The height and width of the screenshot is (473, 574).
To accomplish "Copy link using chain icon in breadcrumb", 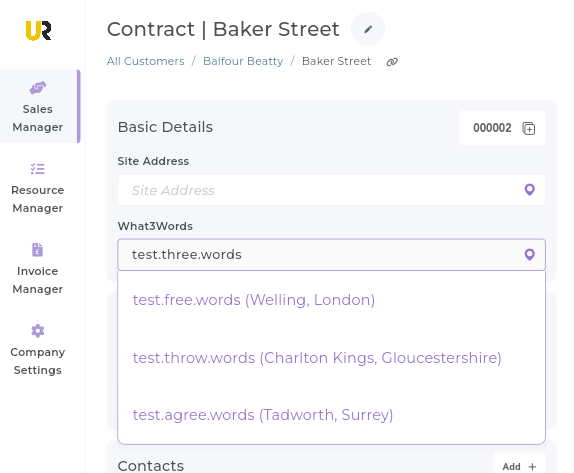I will (392, 62).
